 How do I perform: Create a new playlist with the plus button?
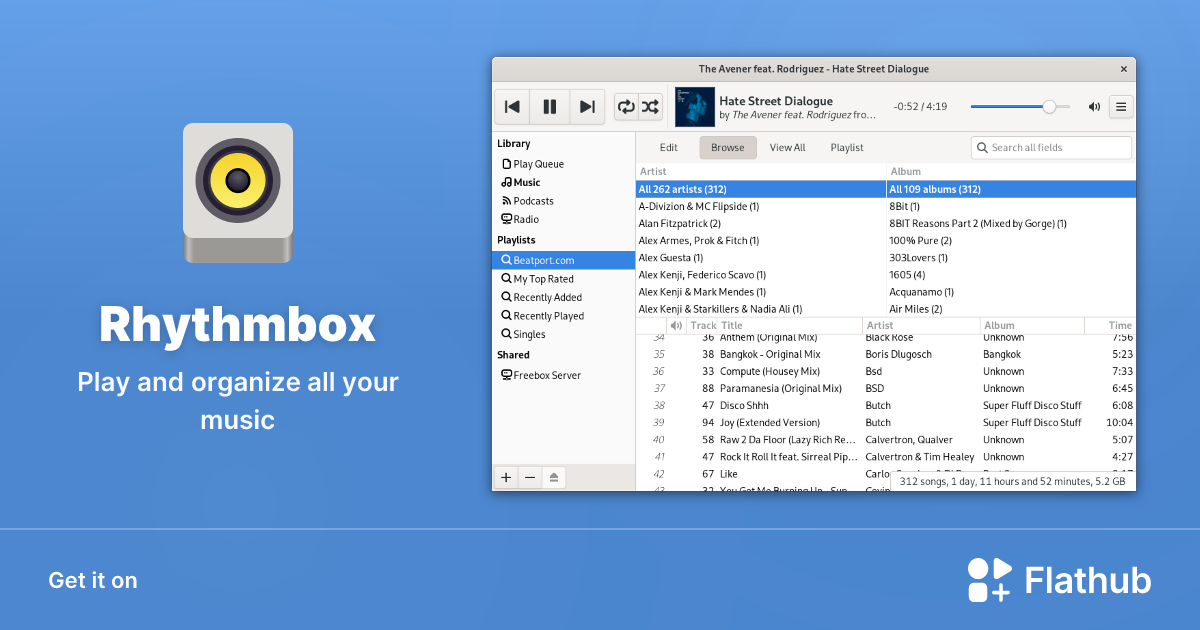pos(506,477)
